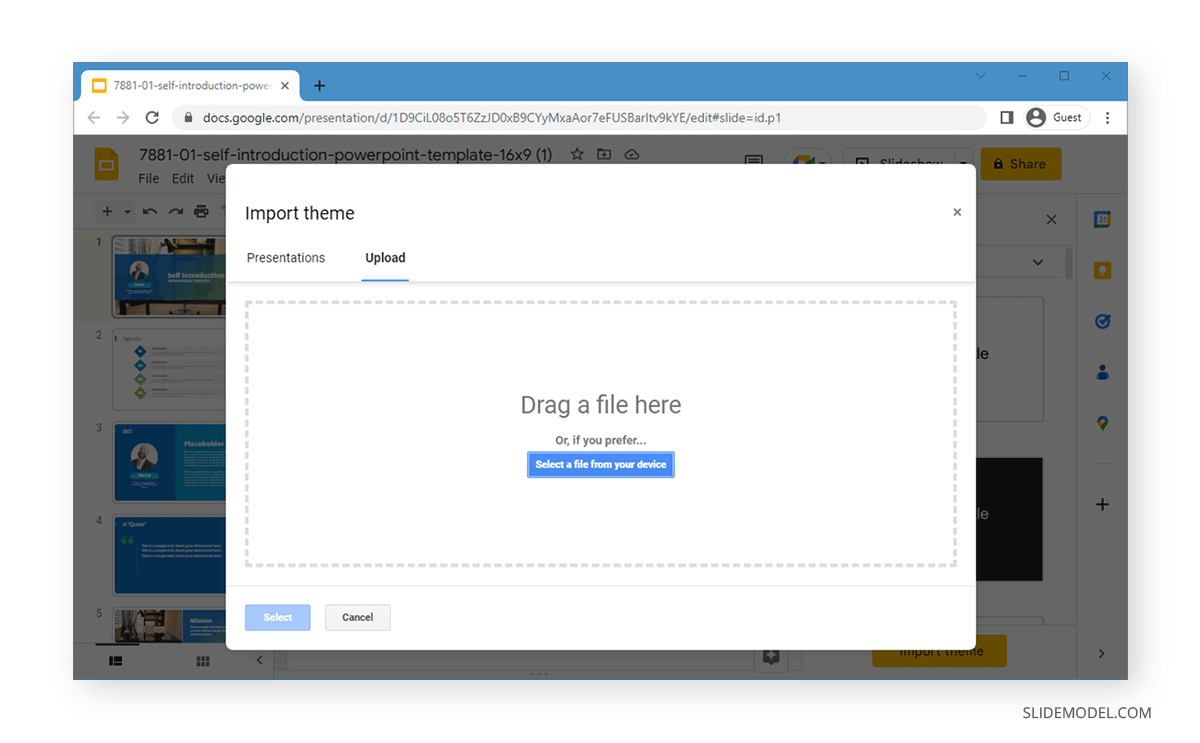Open the browser tab search chevron

[x=980, y=75]
